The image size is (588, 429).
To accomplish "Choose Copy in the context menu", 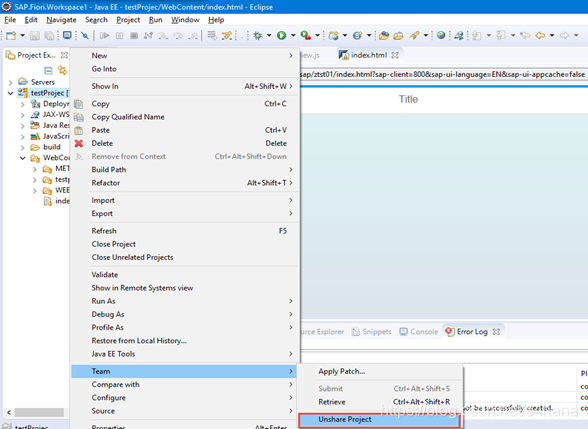I will [x=185, y=104].
